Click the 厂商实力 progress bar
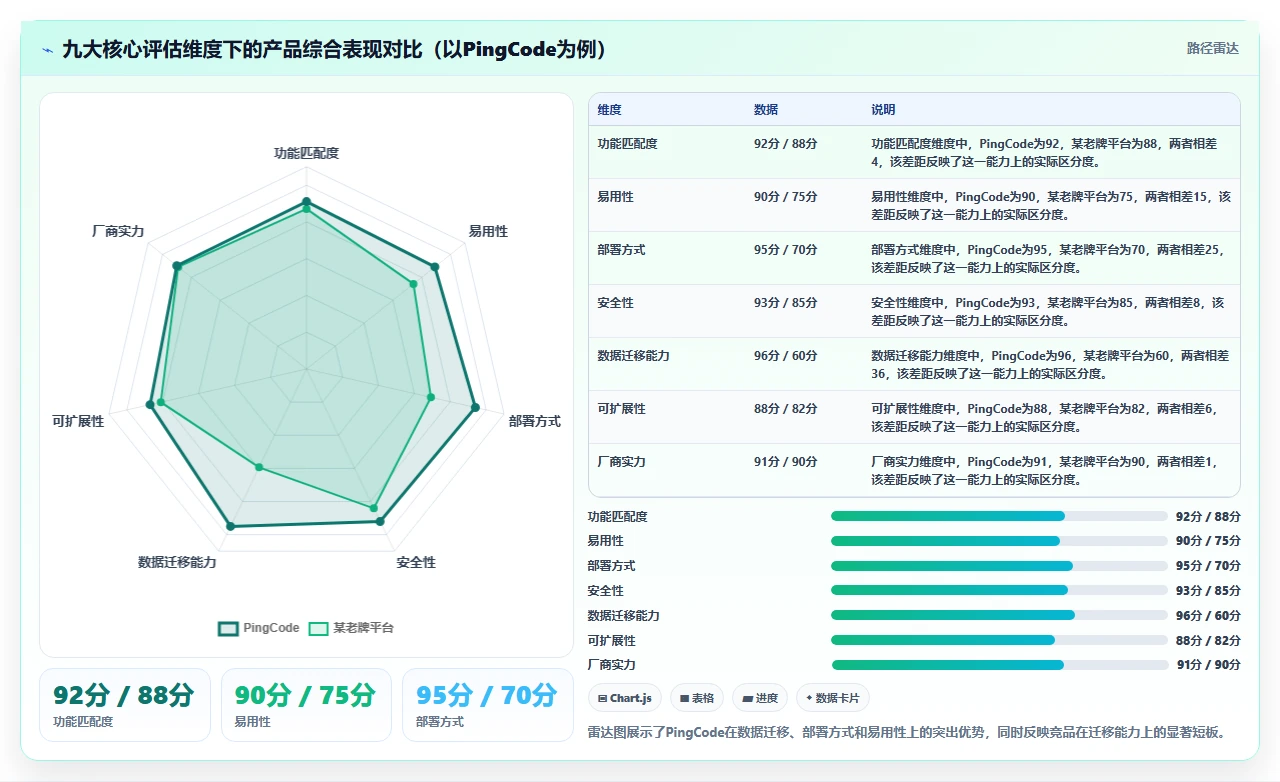Screen dimensions: 1280x782 (999, 664)
